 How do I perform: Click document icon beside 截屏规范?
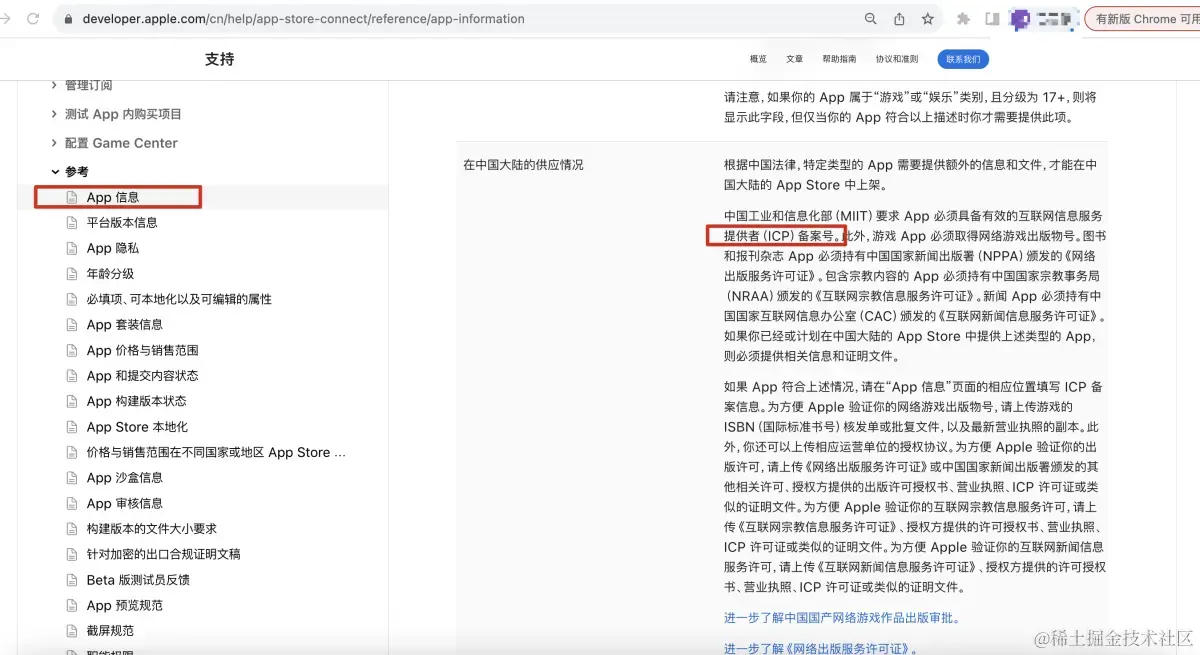pos(71,631)
